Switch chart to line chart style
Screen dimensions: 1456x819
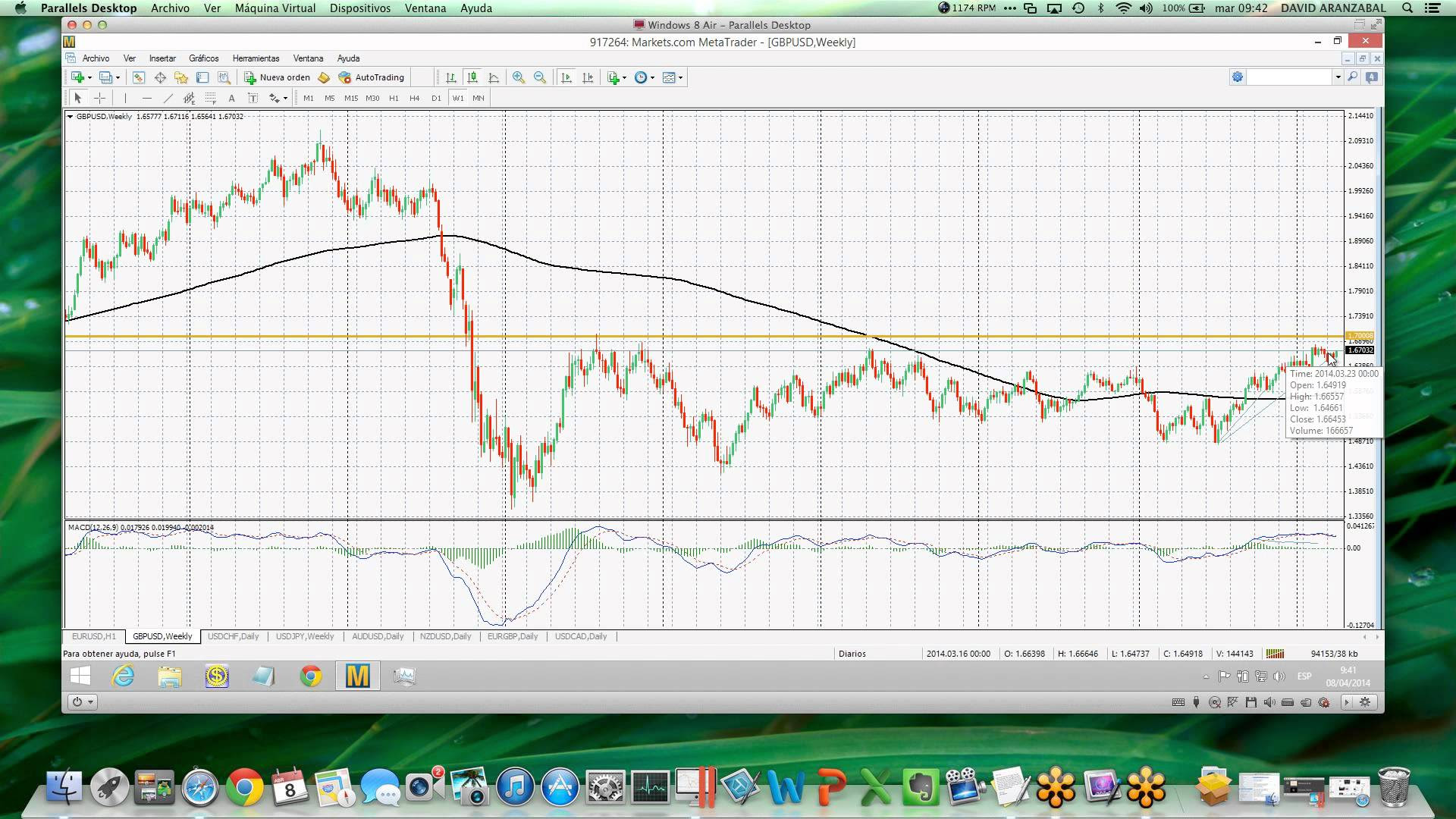pyautogui.click(x=494, y=77)
